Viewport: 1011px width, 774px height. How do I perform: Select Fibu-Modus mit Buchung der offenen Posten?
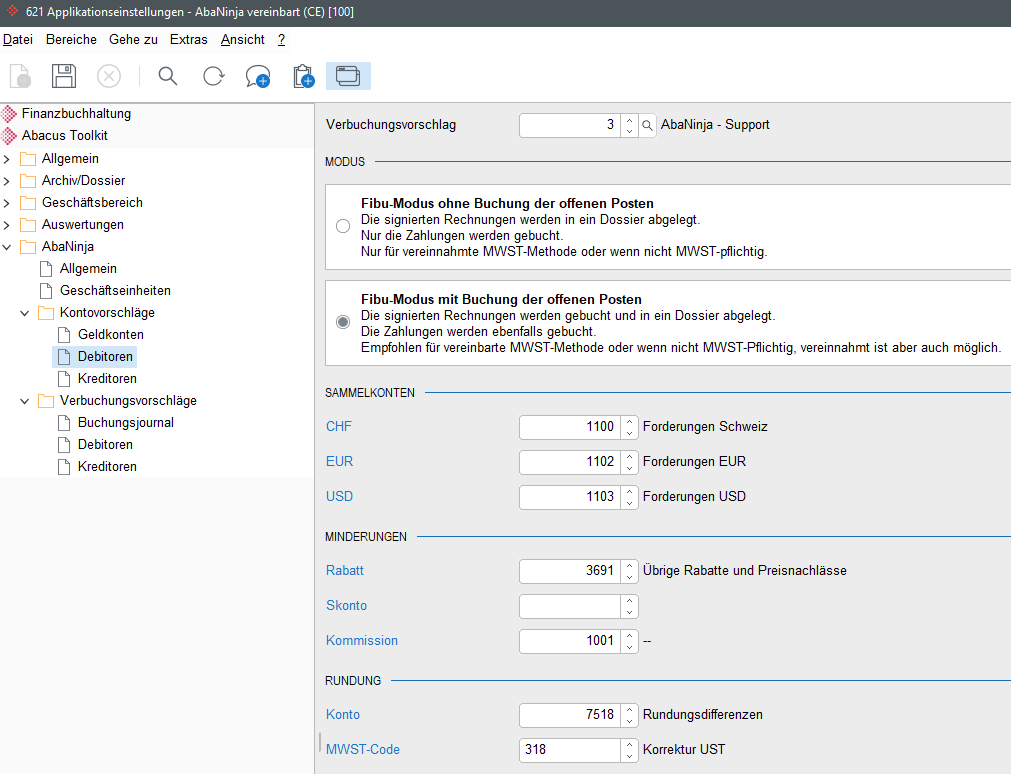pyautogui.click(x=343, y=322)
